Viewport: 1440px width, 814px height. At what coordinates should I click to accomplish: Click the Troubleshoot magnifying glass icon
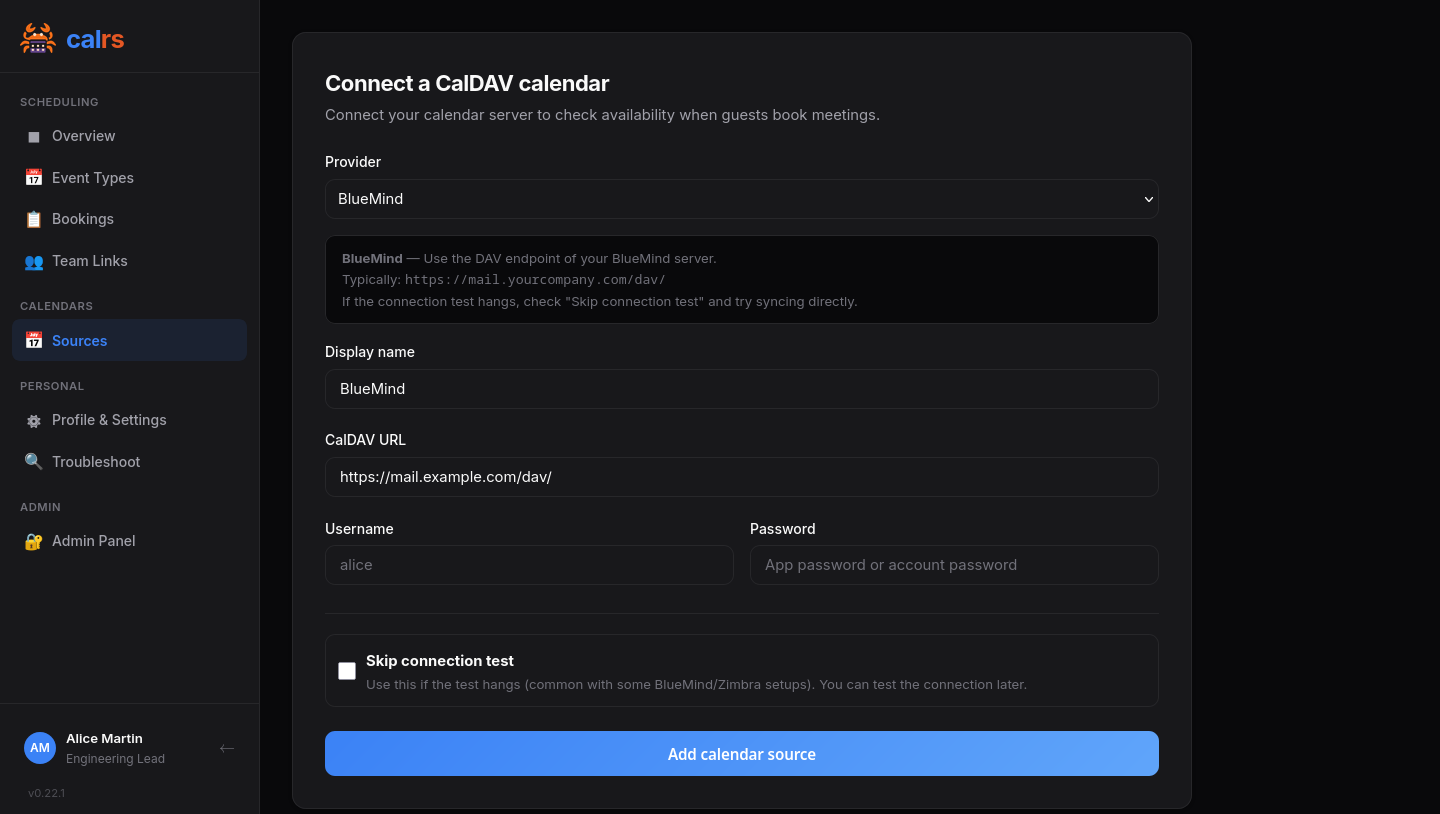click(x=33, y=461)
